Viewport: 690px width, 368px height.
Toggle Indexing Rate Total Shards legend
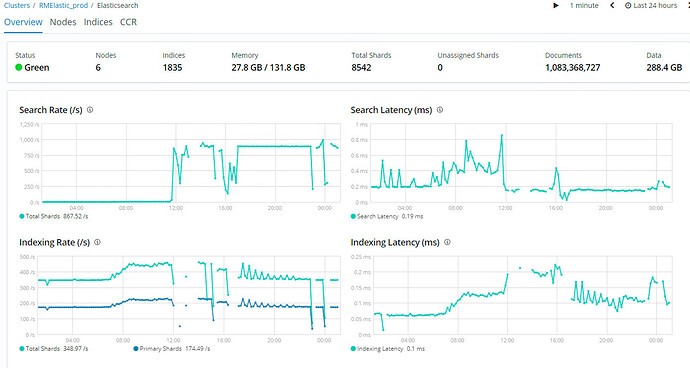[54, 349]
